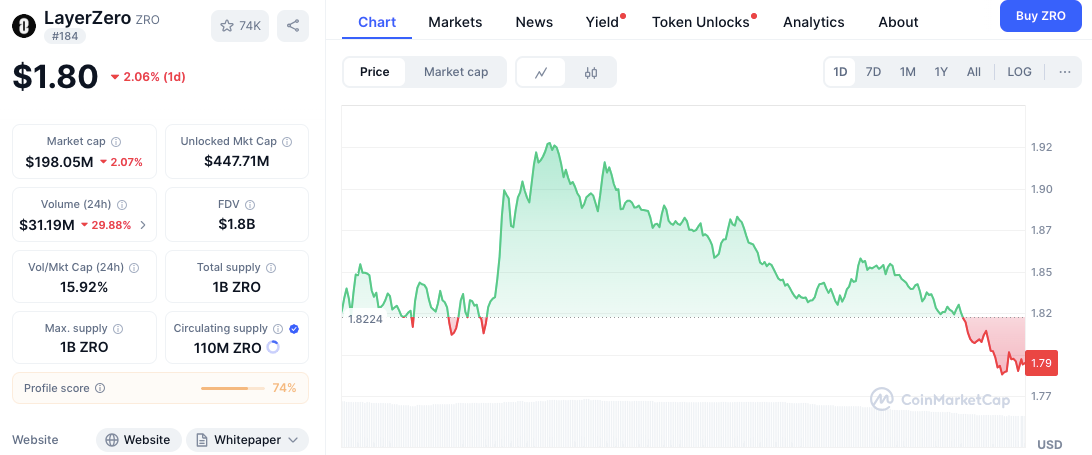
Task: Click the Profile score info icon
Action: pos(100,388)
